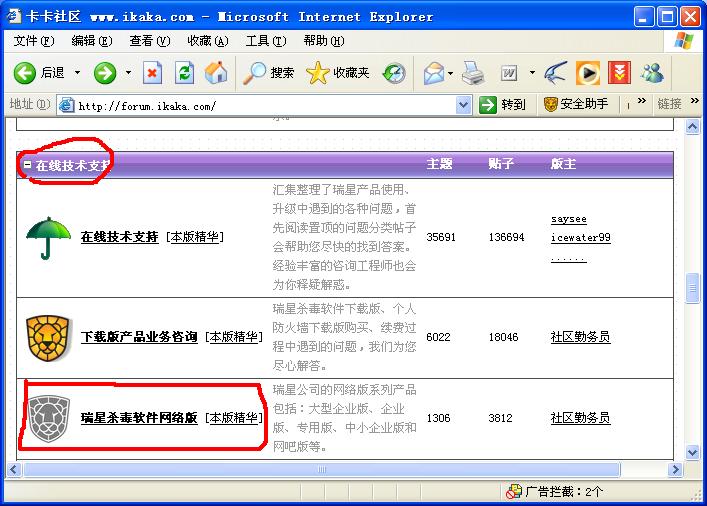Click the vertical scrollbar up arrow
Image resolution: width=707 pixels, height=506 pixels.
pos(693,127)
